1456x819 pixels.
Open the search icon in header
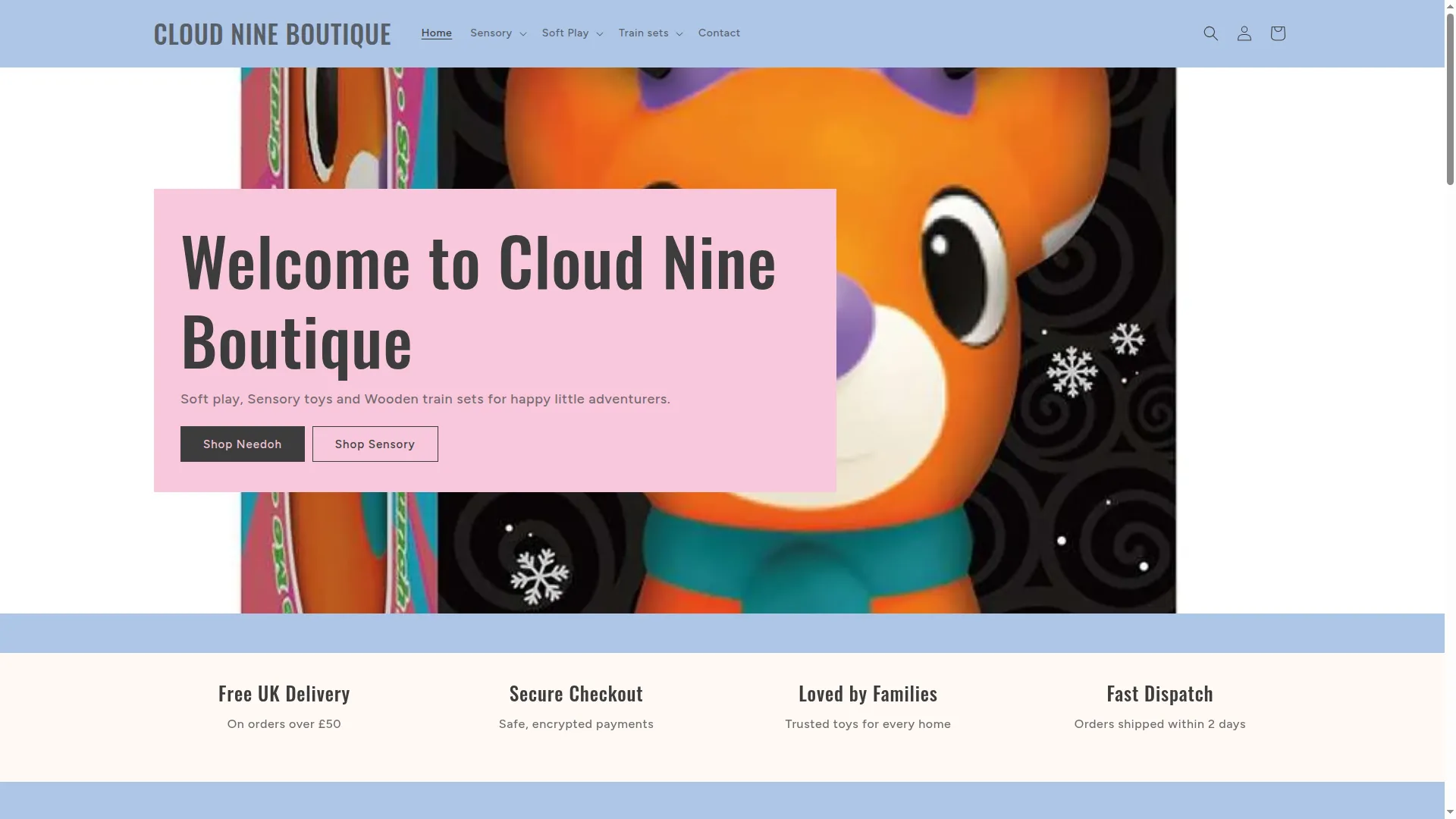point(1210,33)
